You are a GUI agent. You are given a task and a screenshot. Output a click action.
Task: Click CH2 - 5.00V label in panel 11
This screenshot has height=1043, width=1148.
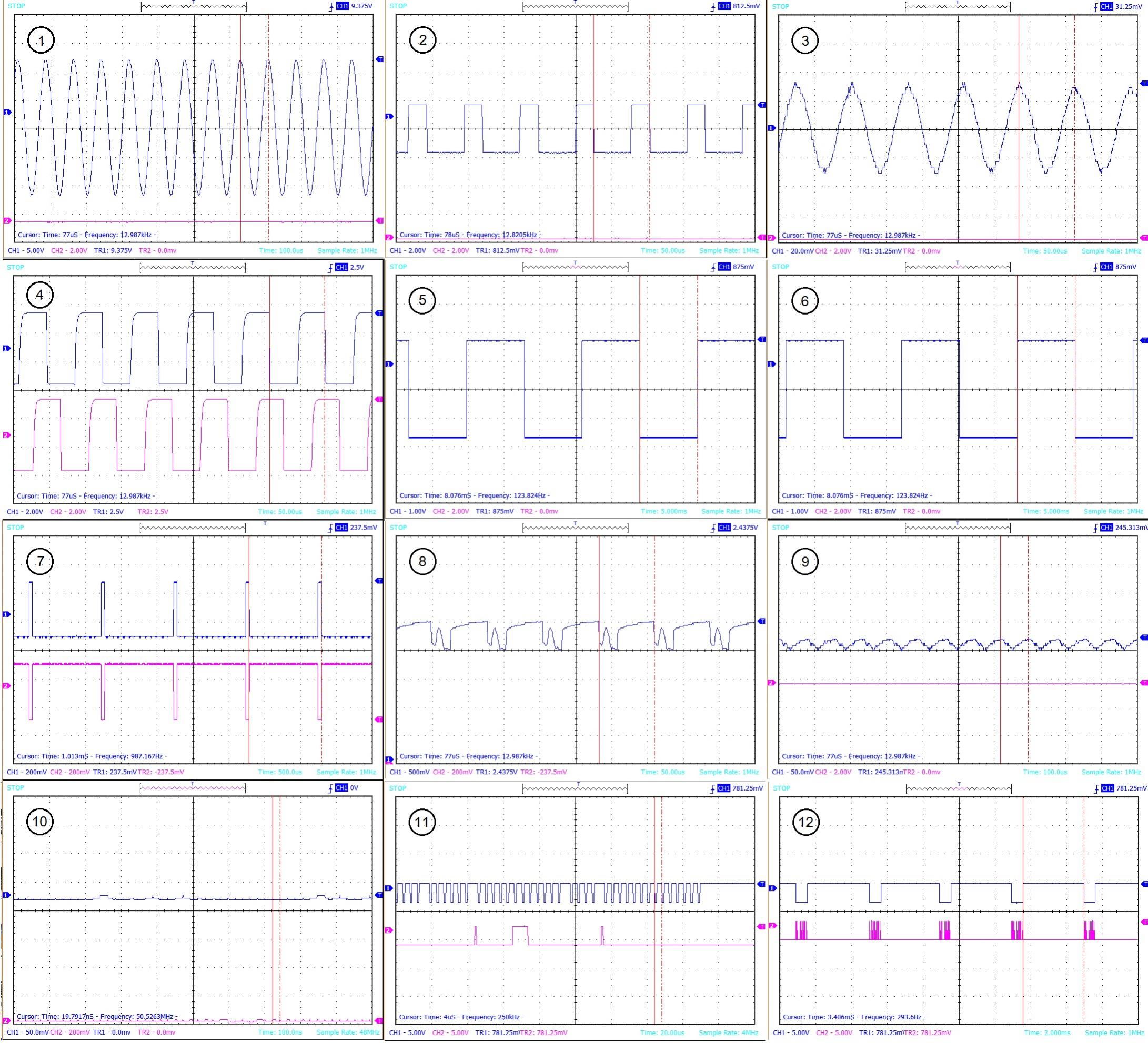pos(450,1033)
